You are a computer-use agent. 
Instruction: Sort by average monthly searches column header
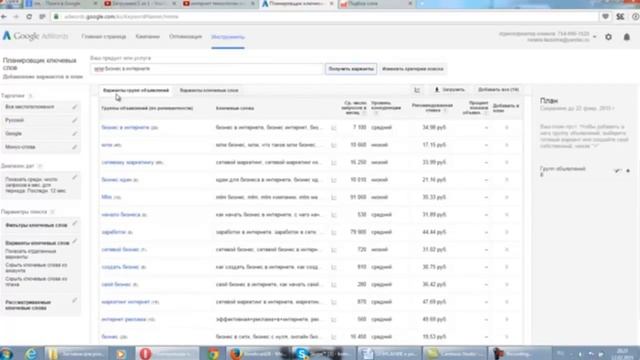tap(353, 108)
